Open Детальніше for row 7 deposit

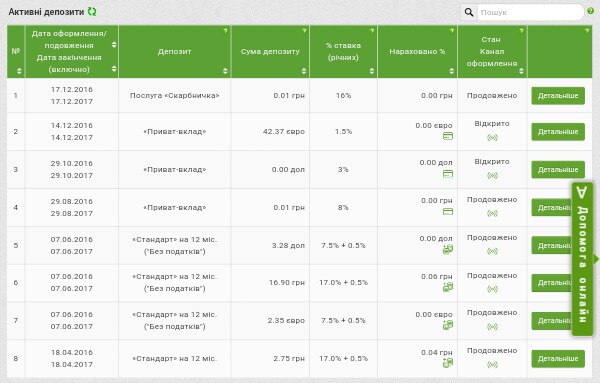551,321
